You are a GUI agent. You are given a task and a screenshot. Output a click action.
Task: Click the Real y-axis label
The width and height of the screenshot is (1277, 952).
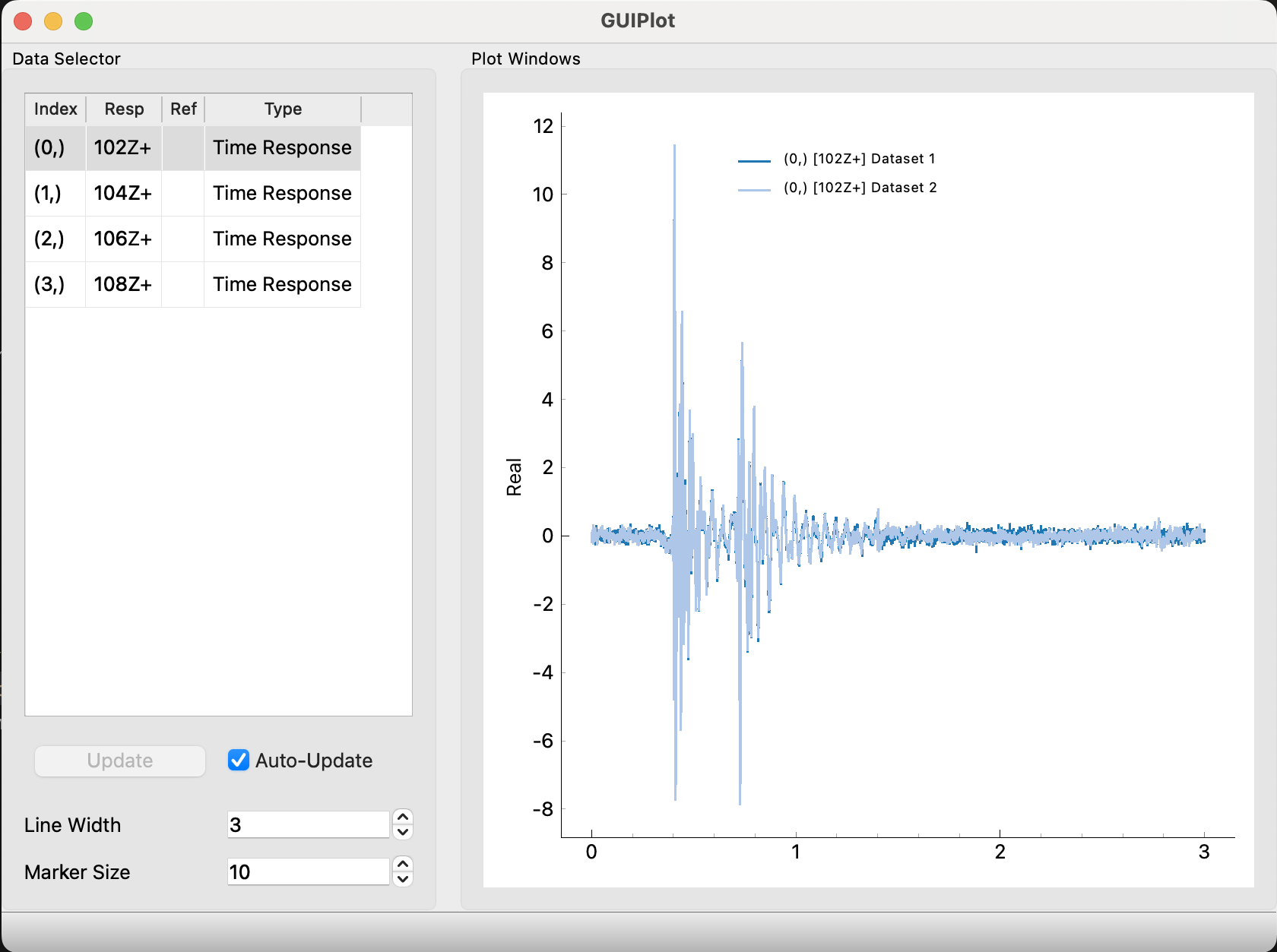pos(515,477)
